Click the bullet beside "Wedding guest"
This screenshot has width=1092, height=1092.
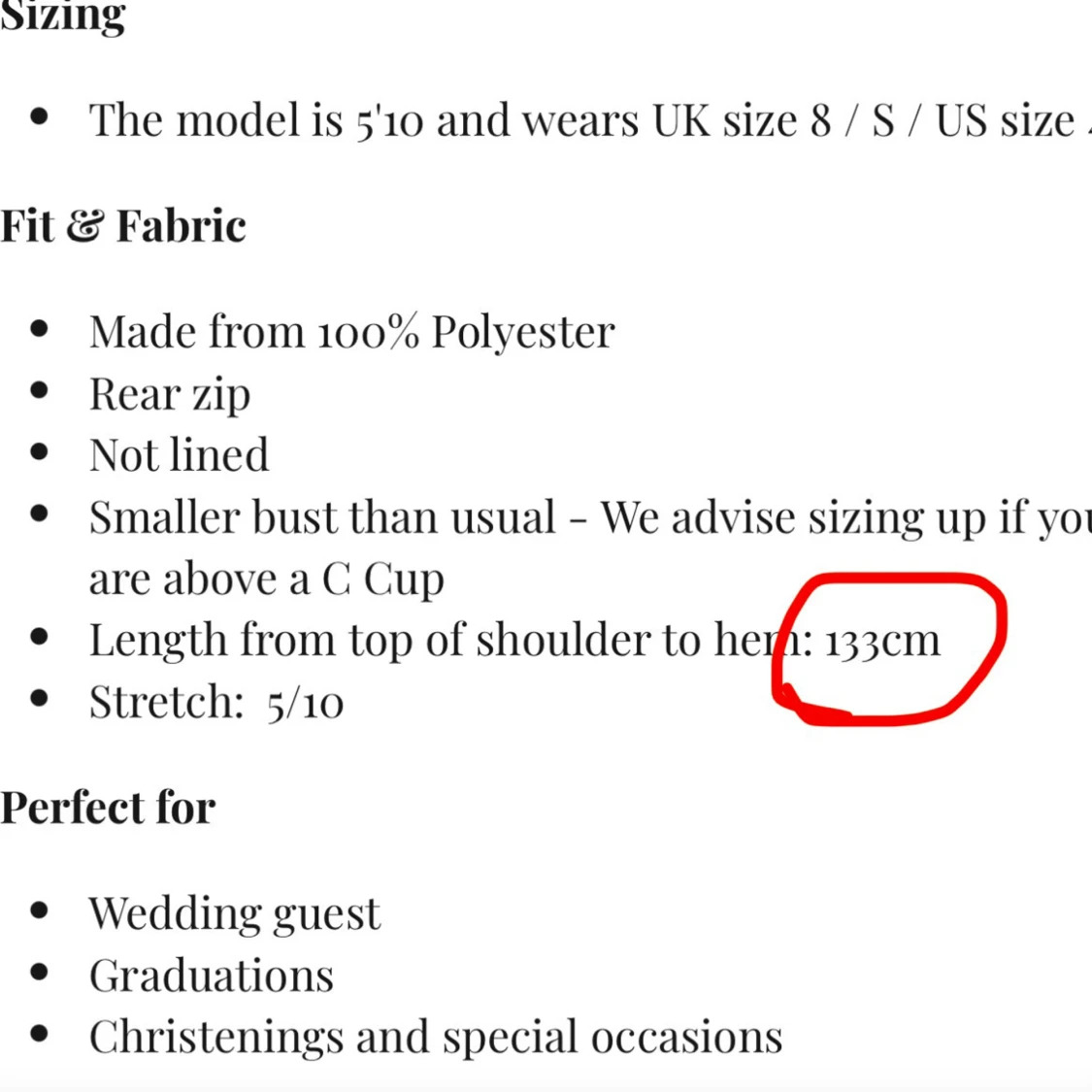(x=40, y=910)
